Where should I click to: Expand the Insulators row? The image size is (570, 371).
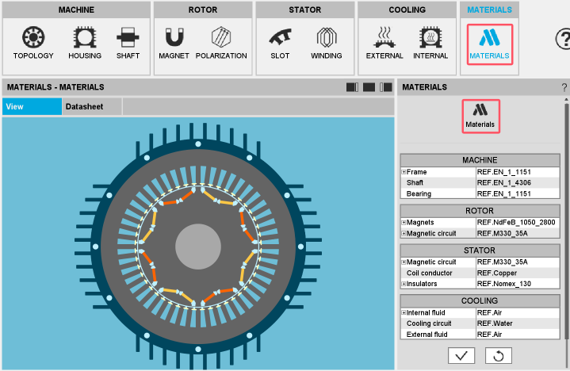click(404, 284)
